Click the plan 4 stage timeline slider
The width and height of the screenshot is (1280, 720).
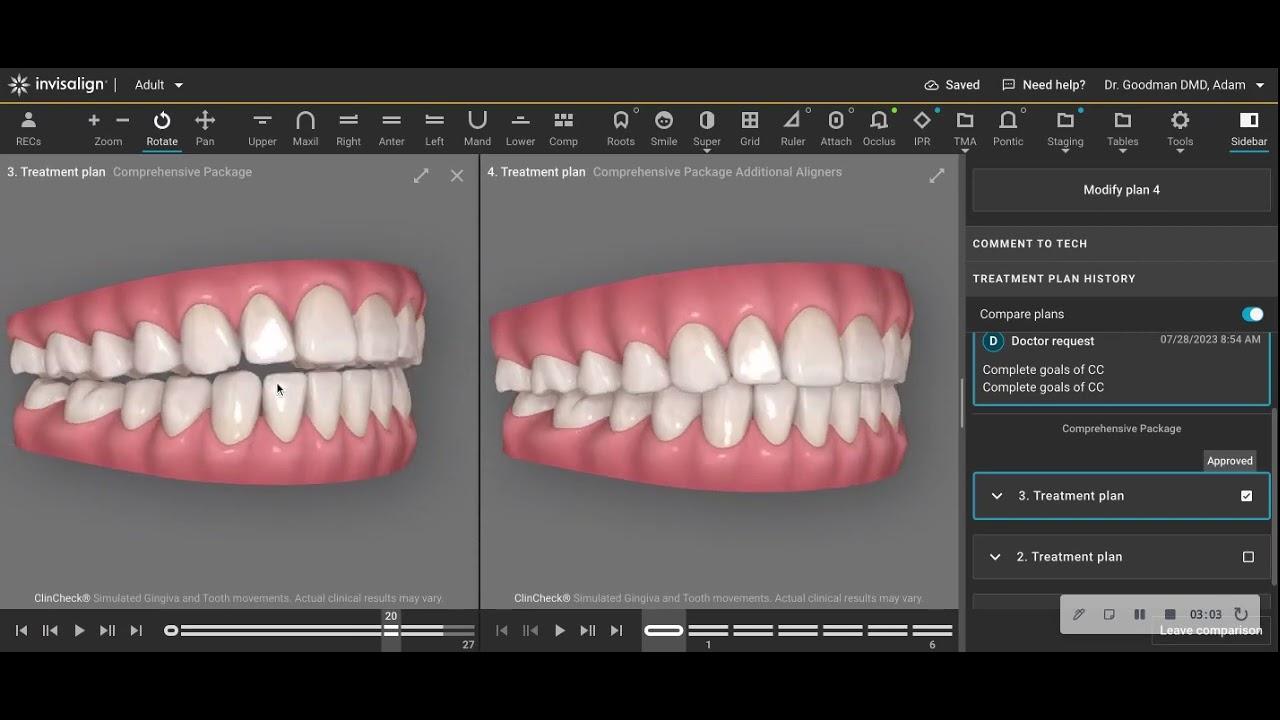798,631
